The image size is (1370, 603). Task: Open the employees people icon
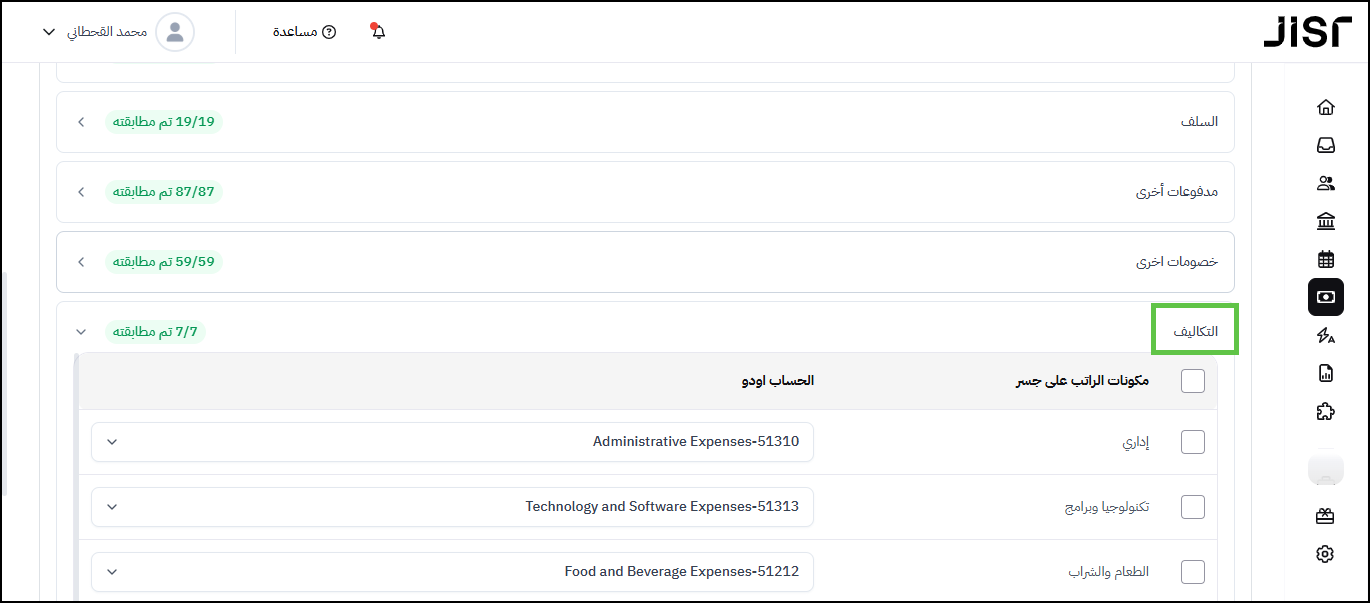(1326, 183)
